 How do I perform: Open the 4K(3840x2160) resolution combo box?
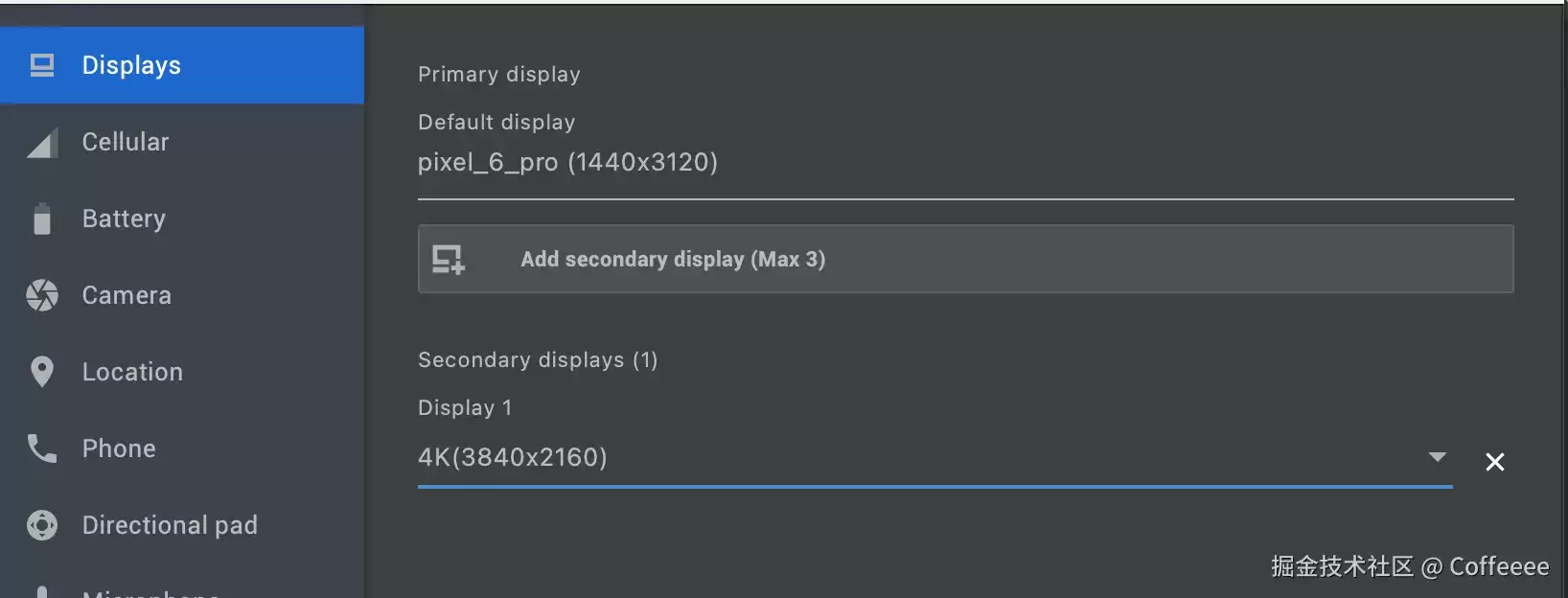(x=934, y=458)
